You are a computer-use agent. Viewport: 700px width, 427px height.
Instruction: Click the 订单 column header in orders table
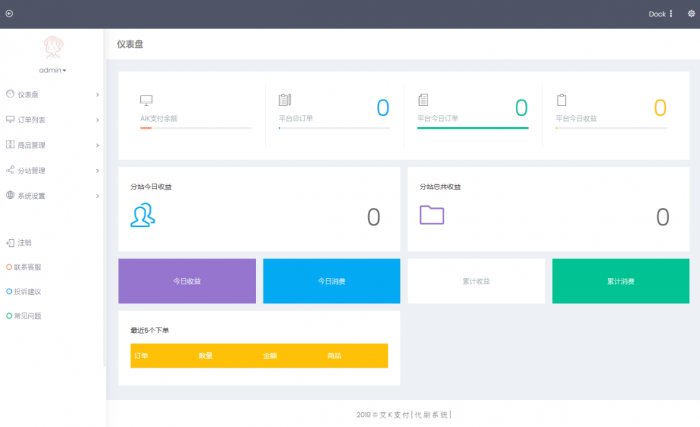(x=141, y=356)
